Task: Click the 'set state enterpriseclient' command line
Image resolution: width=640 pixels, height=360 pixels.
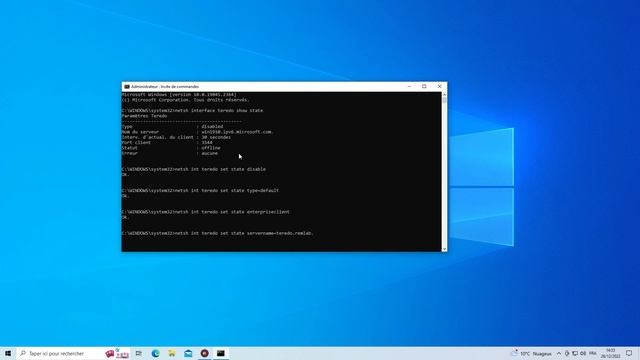Action: pos(206,212)
